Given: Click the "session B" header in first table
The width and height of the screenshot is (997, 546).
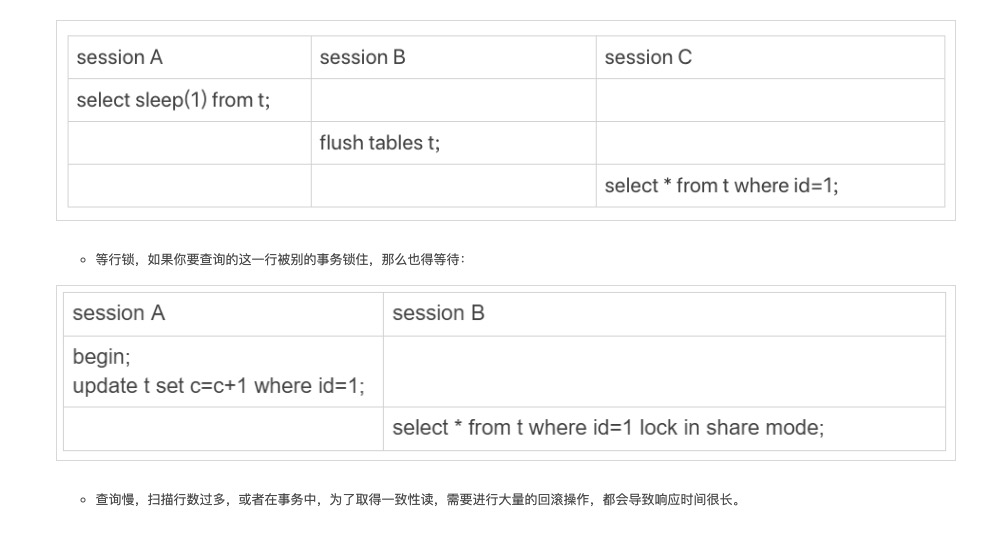Looking at the screenshot, I should [x=453, y=57].
